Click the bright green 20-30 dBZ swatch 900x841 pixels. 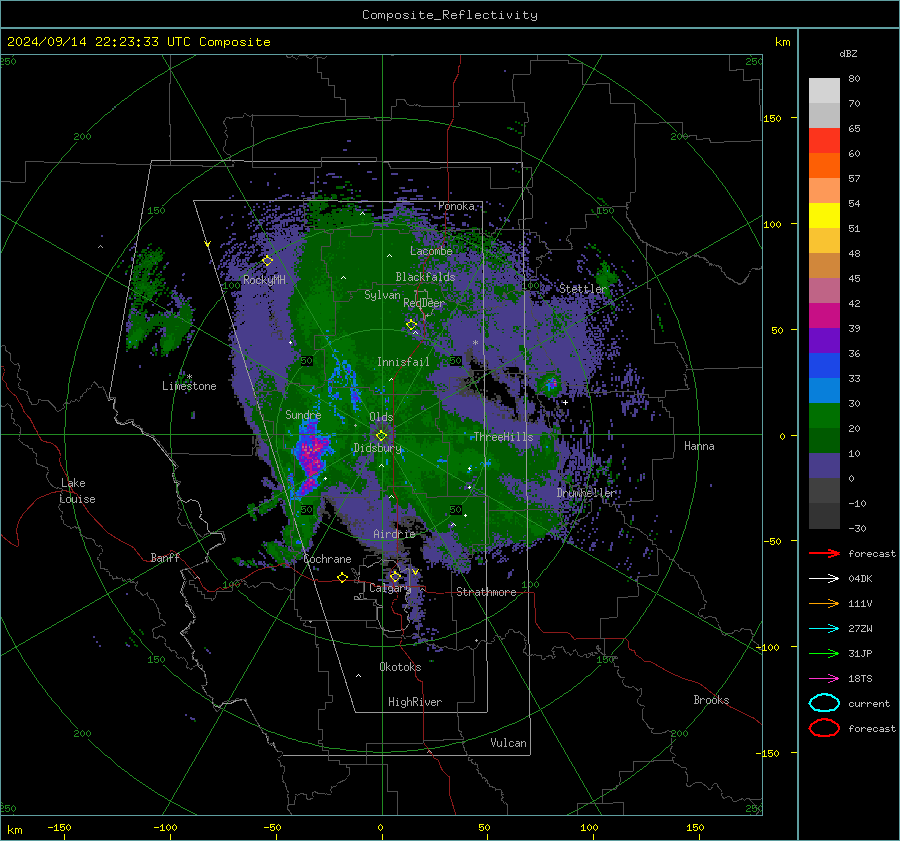(824, 416)
